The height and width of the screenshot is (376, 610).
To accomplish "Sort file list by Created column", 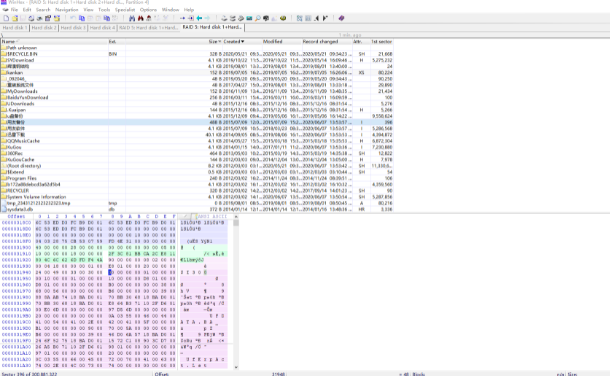I will 233,42.
